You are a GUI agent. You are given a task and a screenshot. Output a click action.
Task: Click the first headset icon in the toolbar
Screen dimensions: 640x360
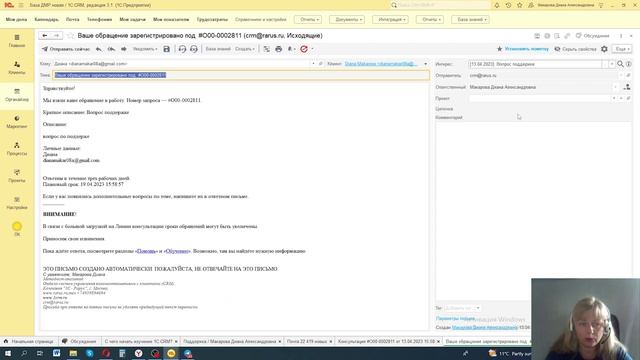click(182, 49)
